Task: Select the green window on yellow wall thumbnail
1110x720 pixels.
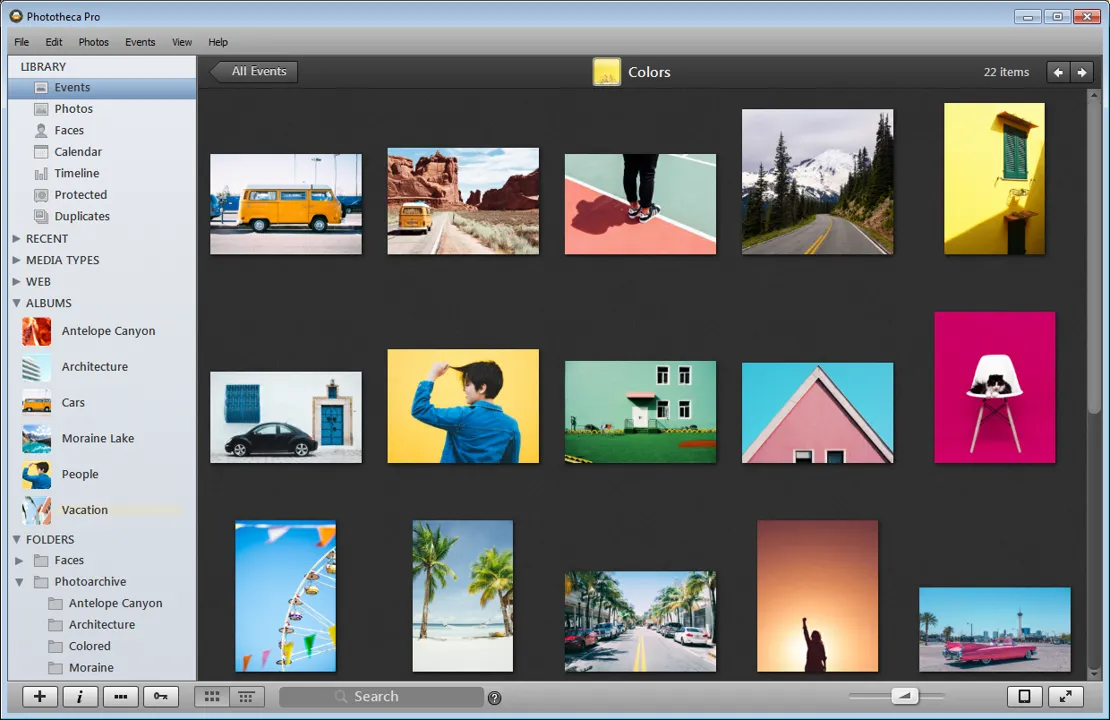Action: (x=995, y=178)
